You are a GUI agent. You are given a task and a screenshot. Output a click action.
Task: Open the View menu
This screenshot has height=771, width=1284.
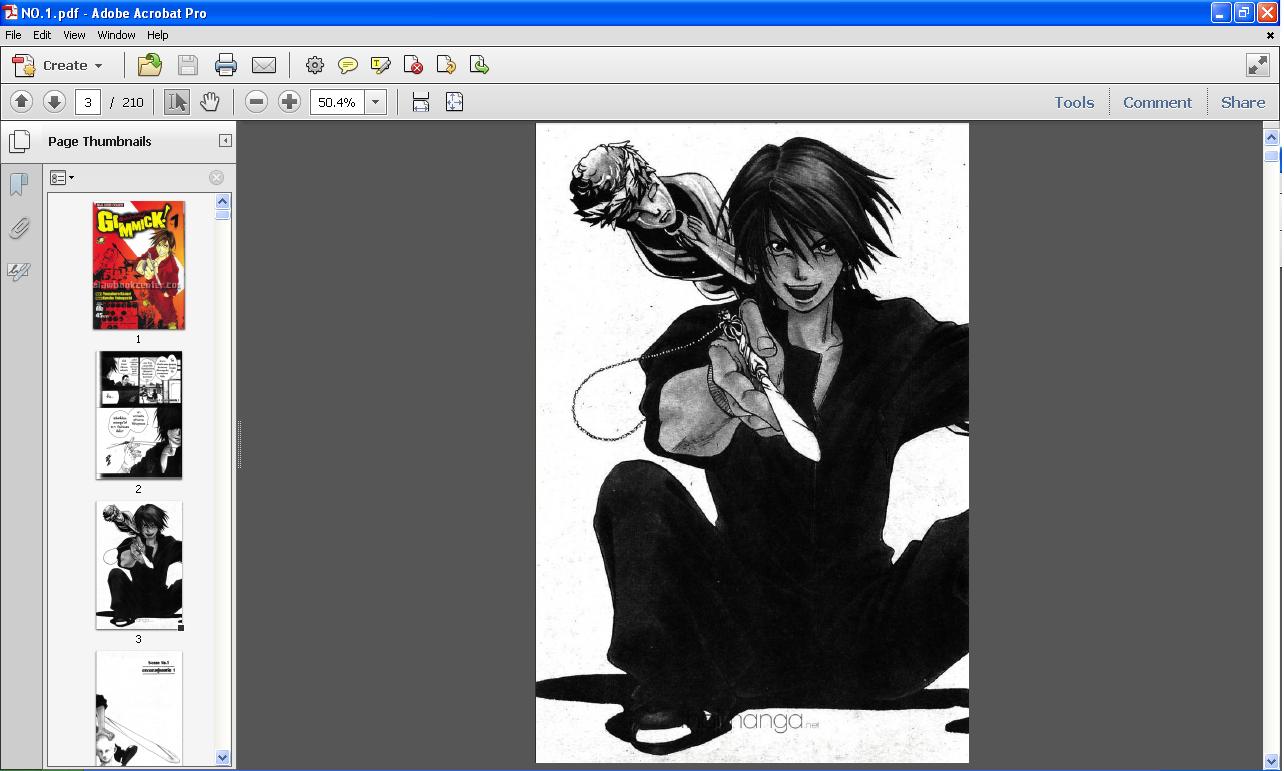click(x=74, y=35)
